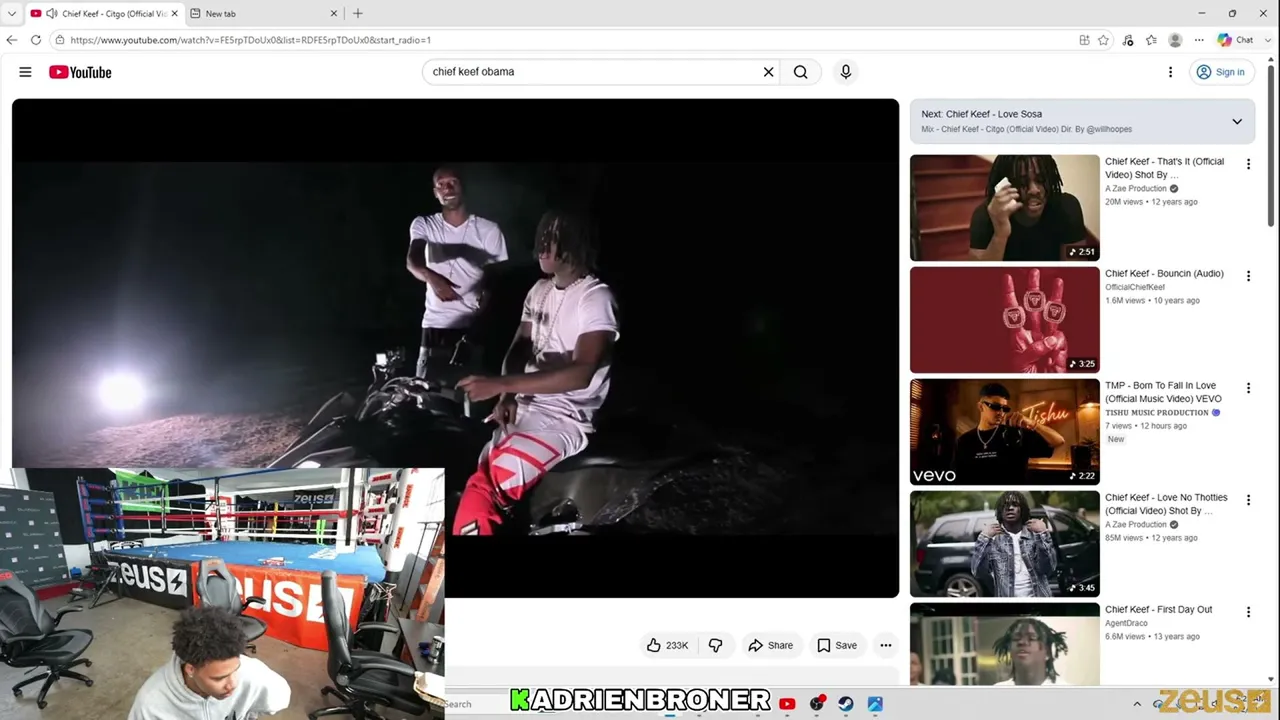Open a new browser tab with plus
The width and height of the screenshot is (1280, 720).
358,14
